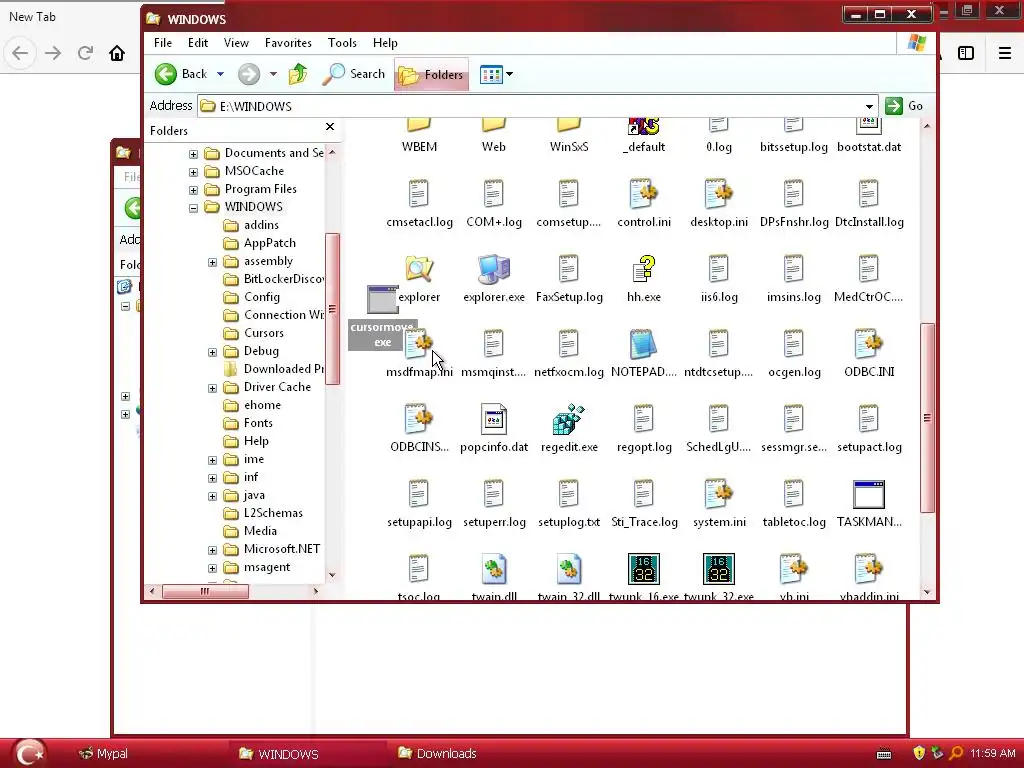The width and height of the screenshot is (1024, 768).
Task: Select desktop.ini settings file
Action: pos(718,194)
